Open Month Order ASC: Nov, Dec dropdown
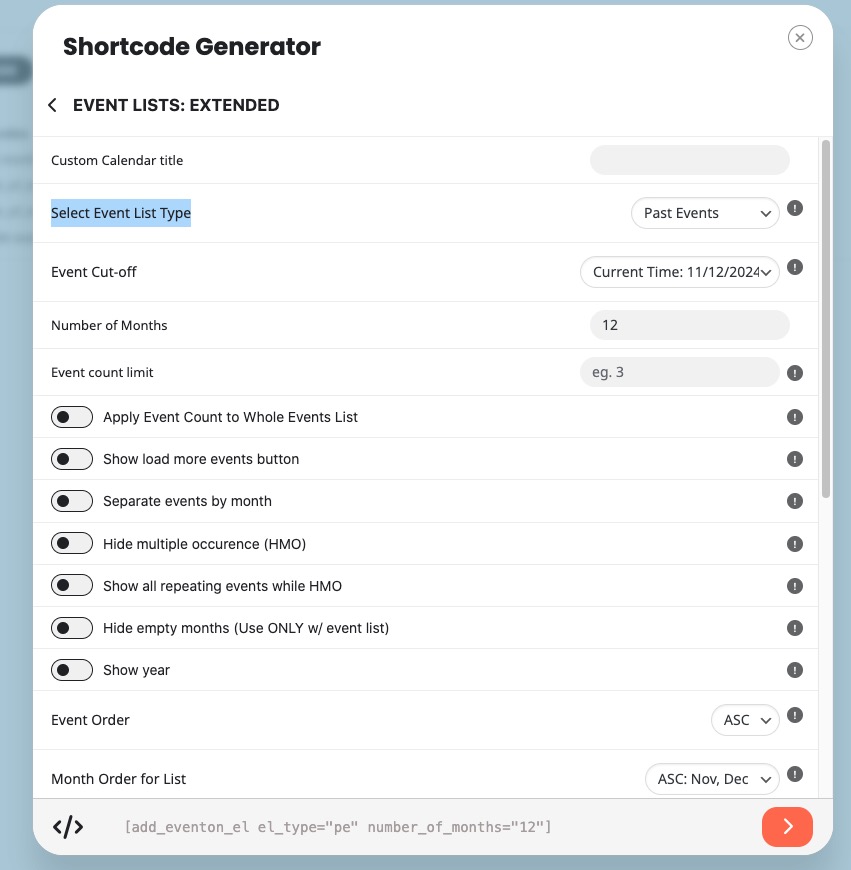The width and height of the screenshot is (851, 870). tap(712, 779)
